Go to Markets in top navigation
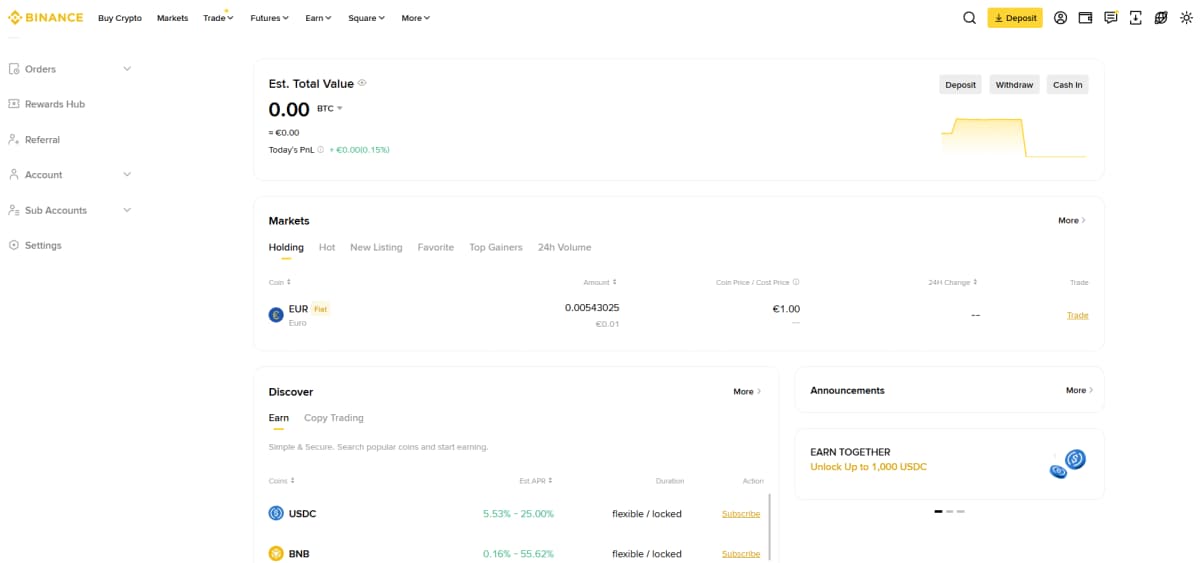Viewport: 1200px width, 563px height. click(172, 18)
